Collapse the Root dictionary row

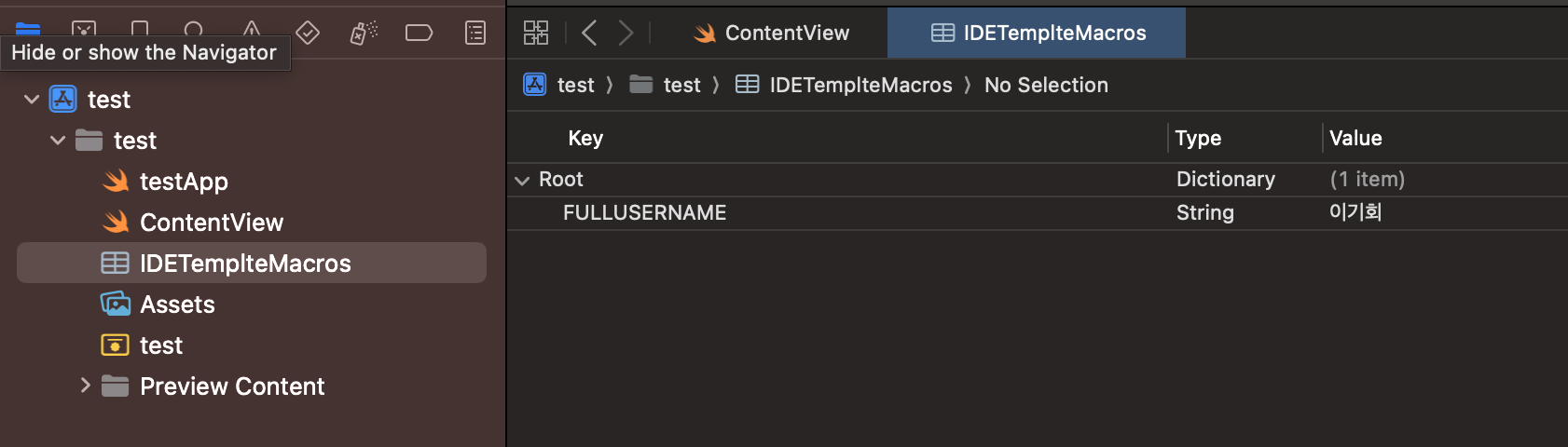522,180
